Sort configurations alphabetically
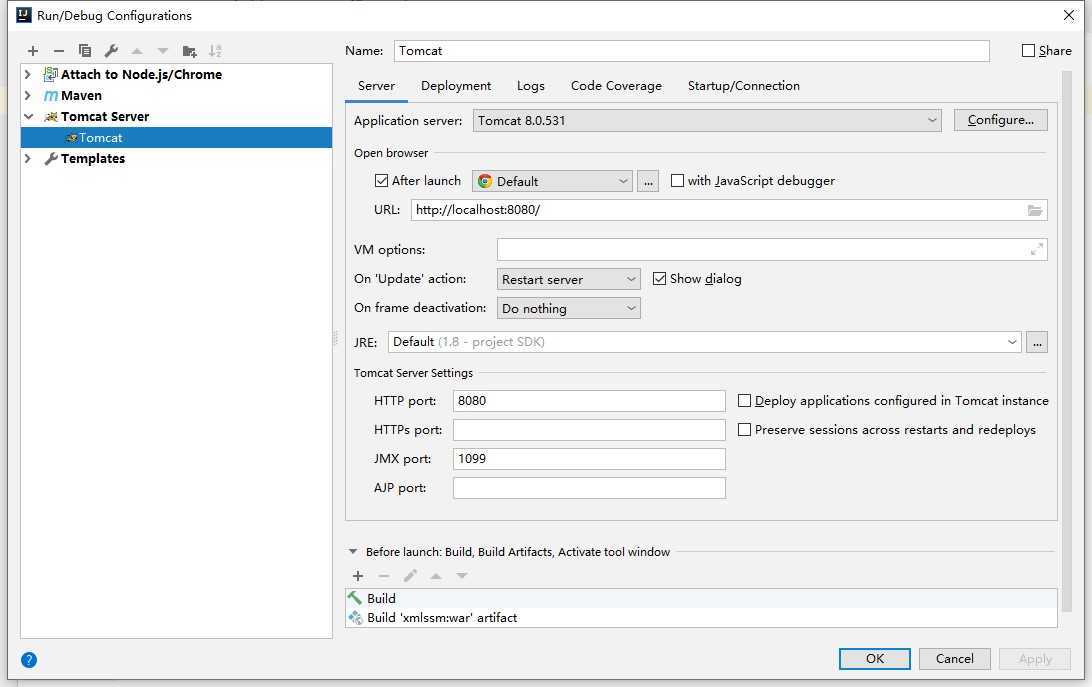 (215, 51)
